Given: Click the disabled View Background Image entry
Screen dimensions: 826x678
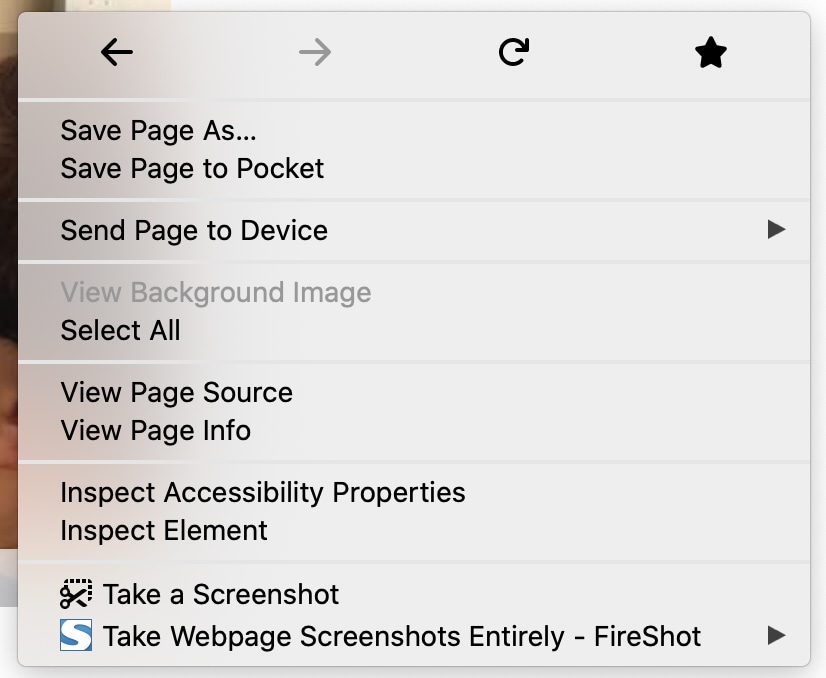Looking at the screenshot, I should click(x=216, y=292).
